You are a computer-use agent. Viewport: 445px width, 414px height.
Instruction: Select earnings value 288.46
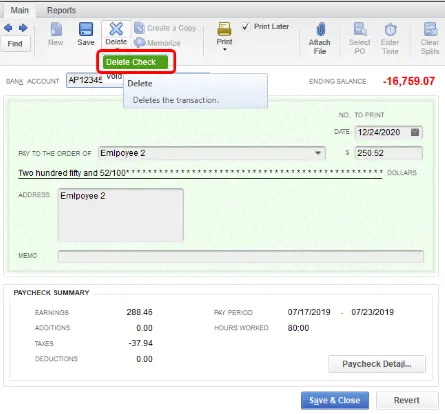[x=139, y=312]
